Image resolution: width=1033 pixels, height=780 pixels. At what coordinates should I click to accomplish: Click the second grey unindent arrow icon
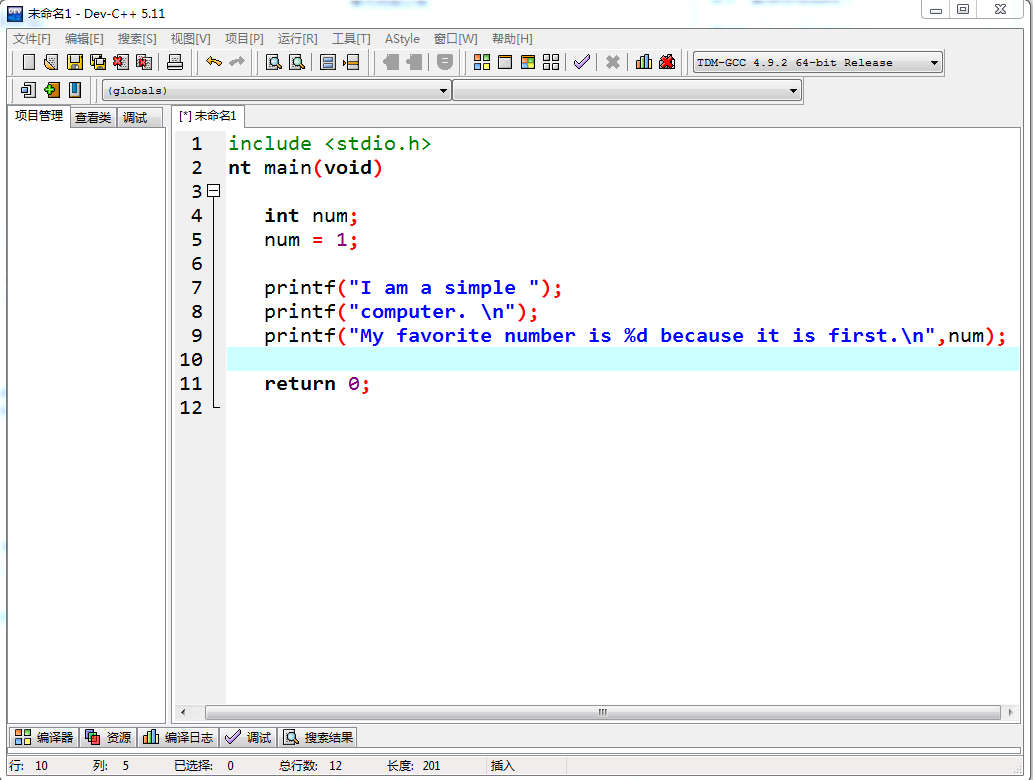(414, 62)
